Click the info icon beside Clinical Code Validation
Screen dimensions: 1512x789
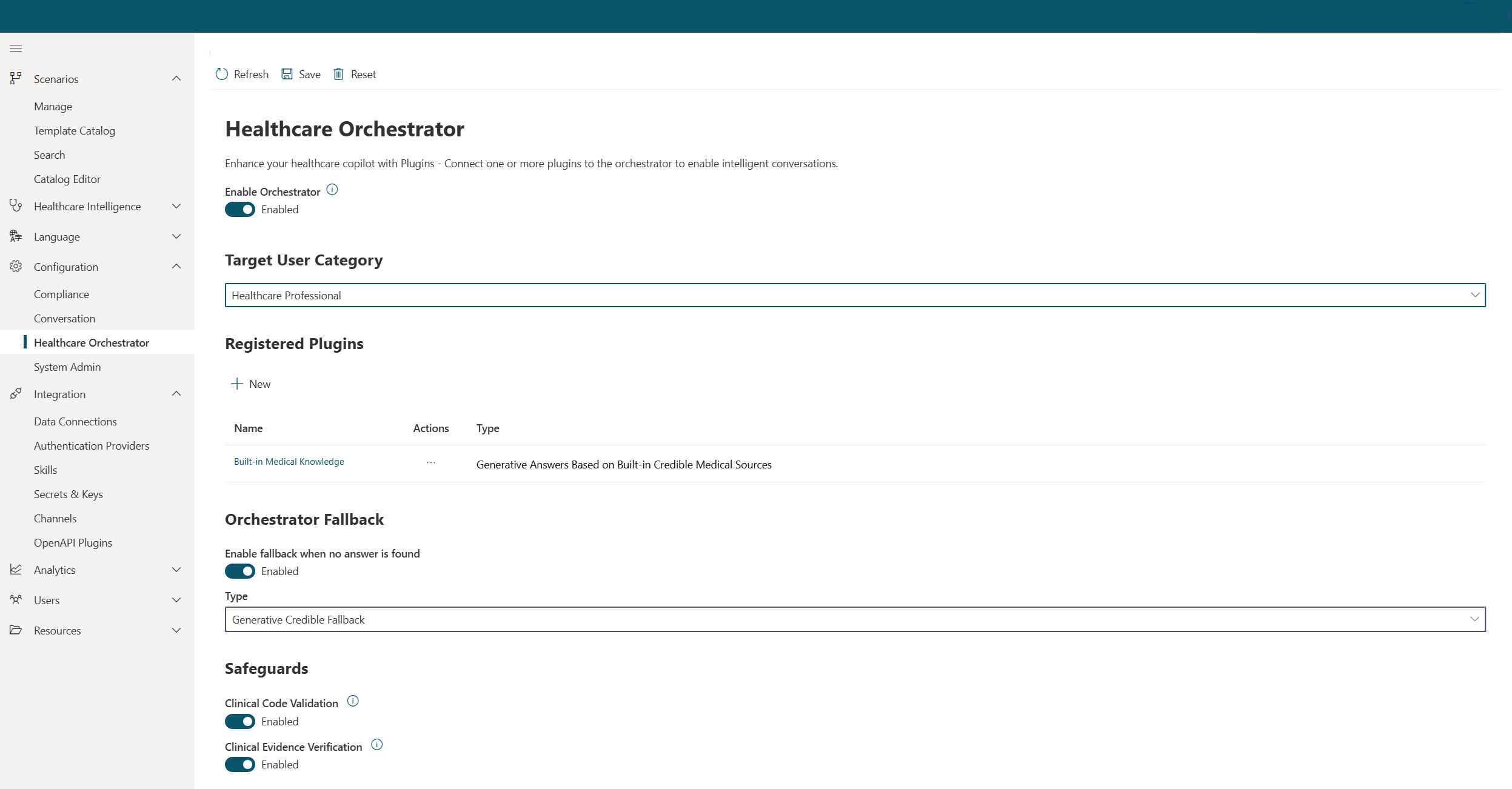352,701
